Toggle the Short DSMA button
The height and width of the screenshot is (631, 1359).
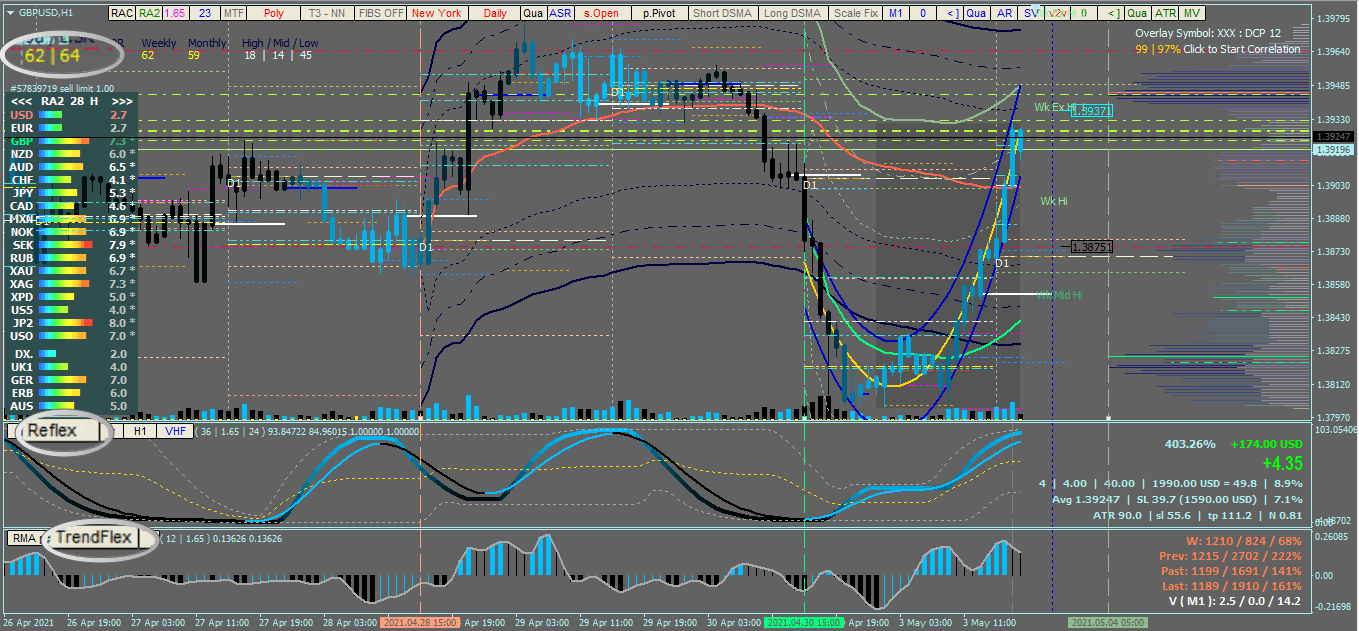point(722,13)
